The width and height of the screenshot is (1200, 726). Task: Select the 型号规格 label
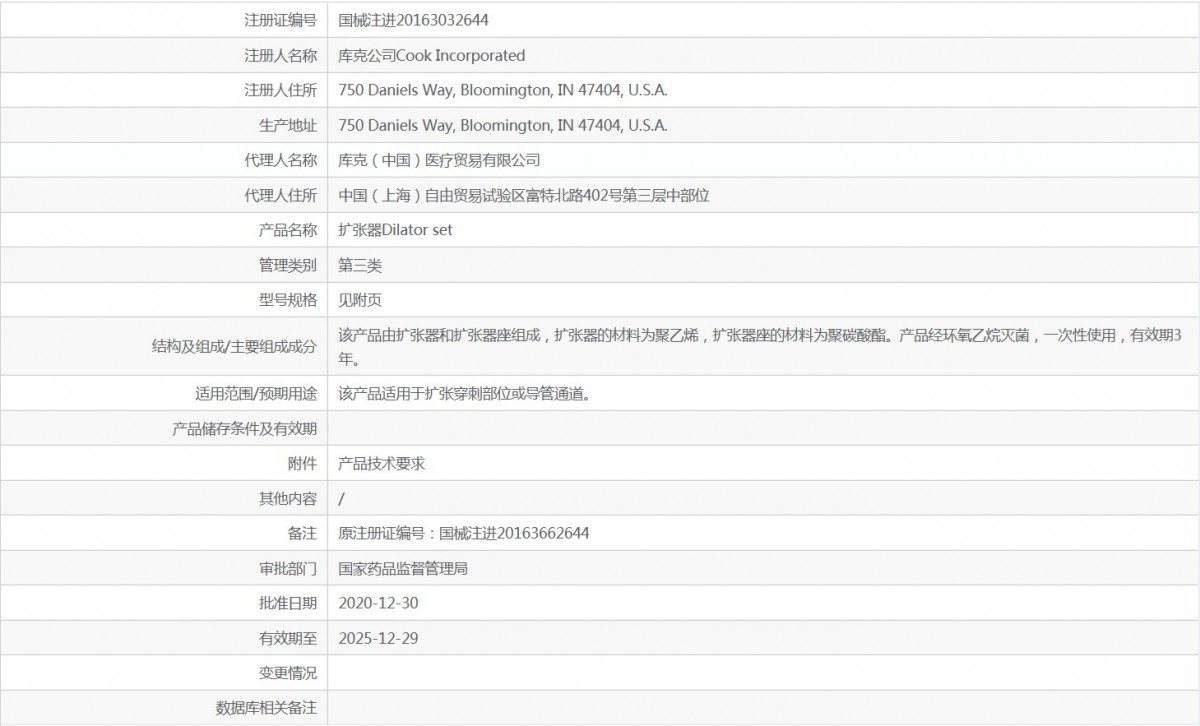(x=288, y=300)
